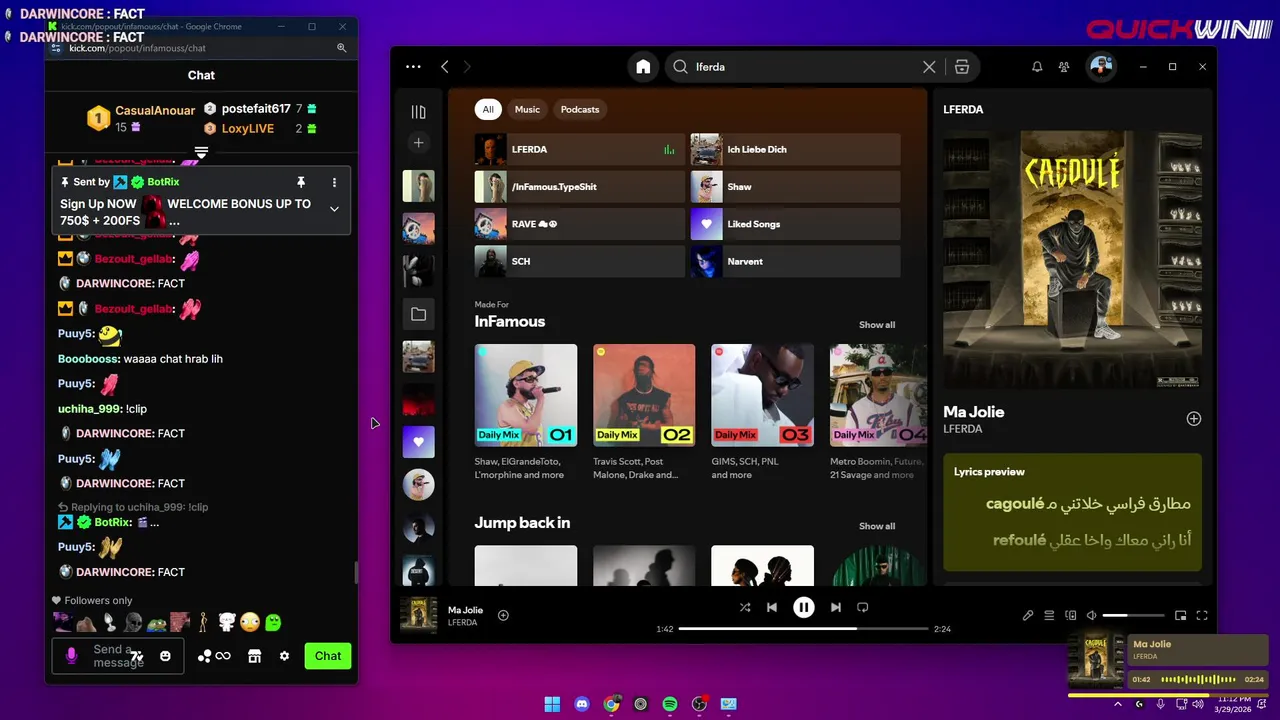Expand the pinned BotRix message chevron

coord(334,209)
